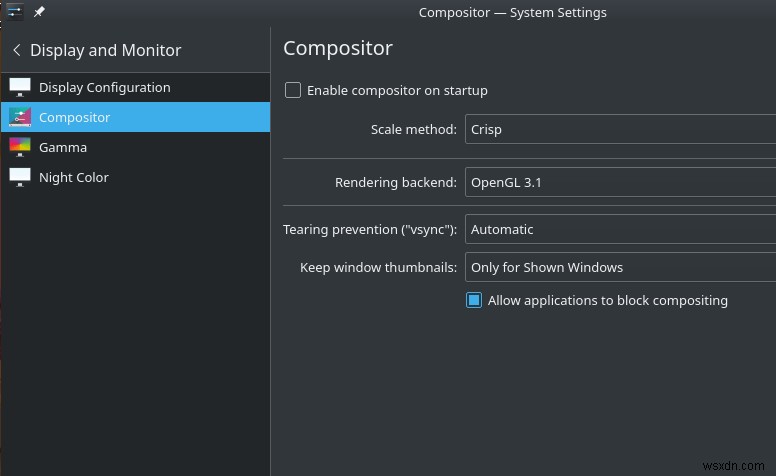Click the Compositor — System Settings title bar

coord(512,12)
